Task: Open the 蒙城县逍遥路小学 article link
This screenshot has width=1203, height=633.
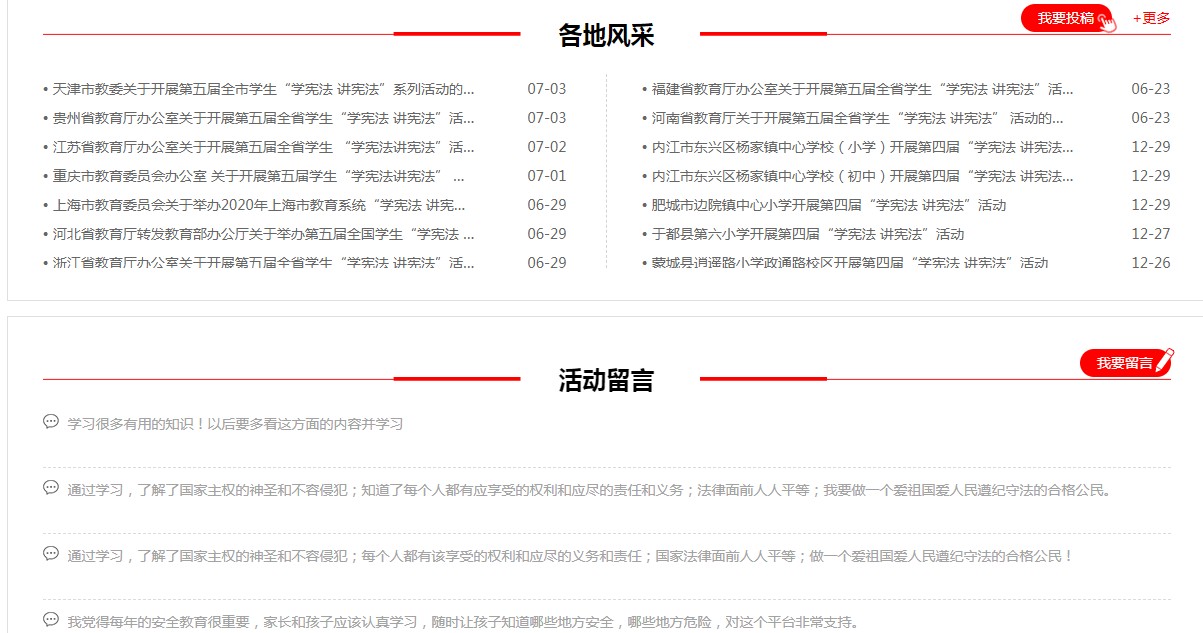Action: click(x=850, y=263)
